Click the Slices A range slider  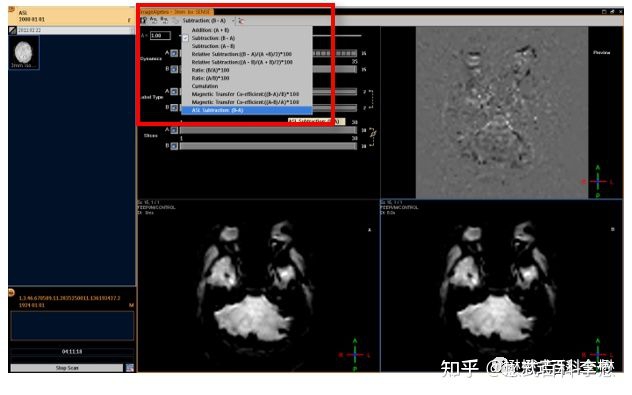click(268, 130)
